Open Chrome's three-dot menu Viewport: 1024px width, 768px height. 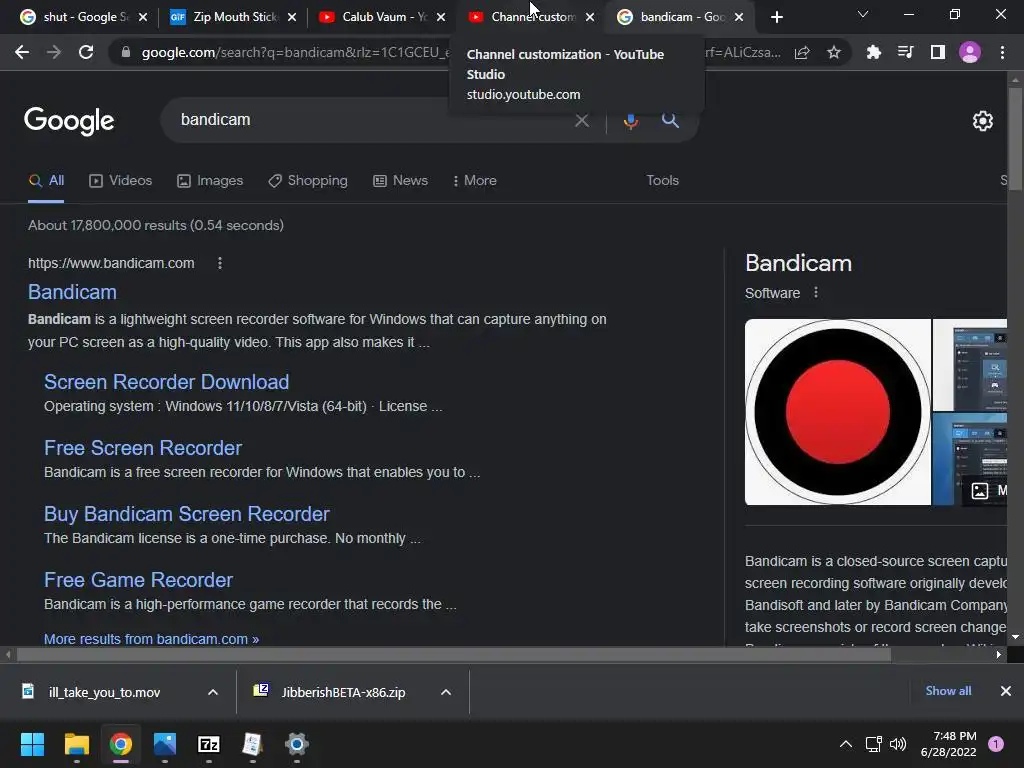tap(1002, 52)
